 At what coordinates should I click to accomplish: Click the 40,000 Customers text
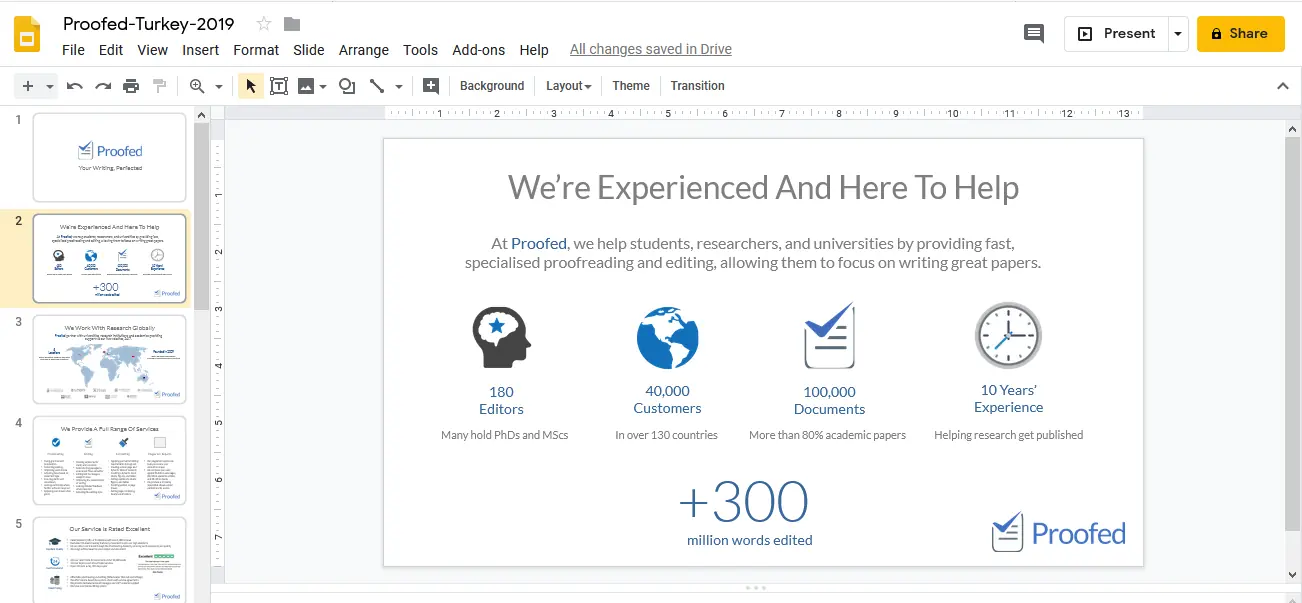click(667, 399)
